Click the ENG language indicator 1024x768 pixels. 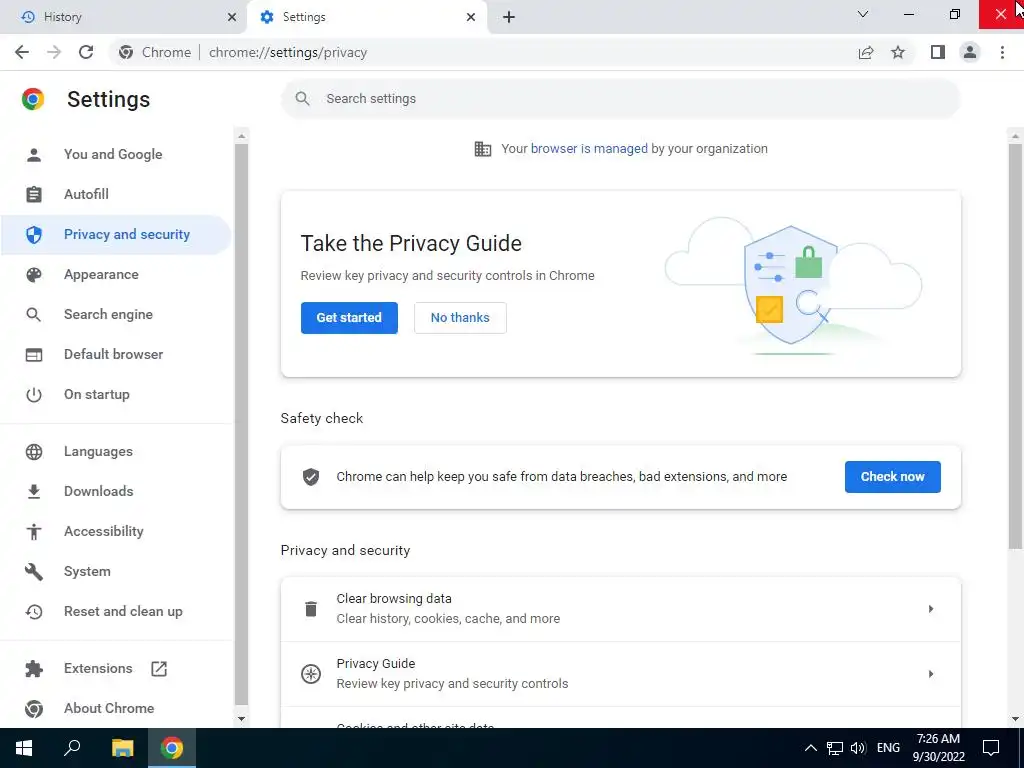click(888, 748)
